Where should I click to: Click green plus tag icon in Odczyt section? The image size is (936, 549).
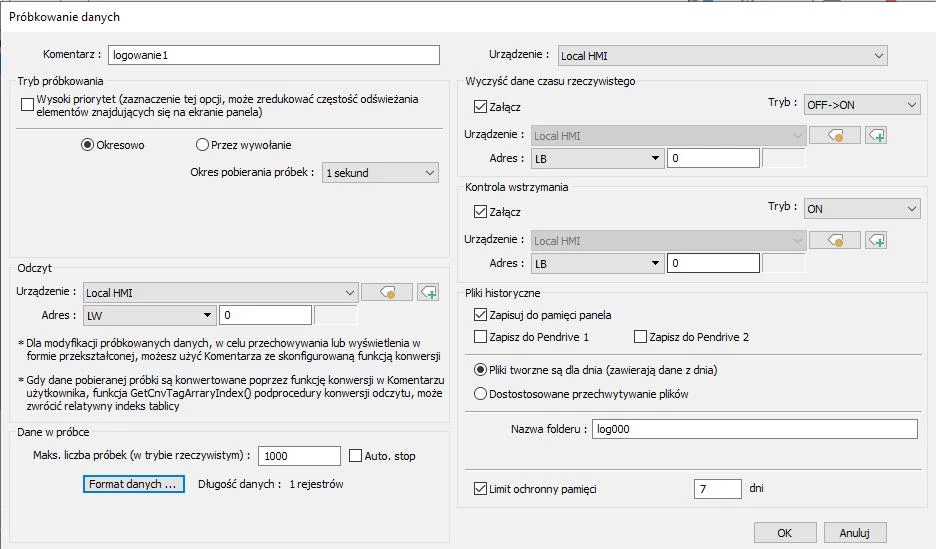point(428,292)
